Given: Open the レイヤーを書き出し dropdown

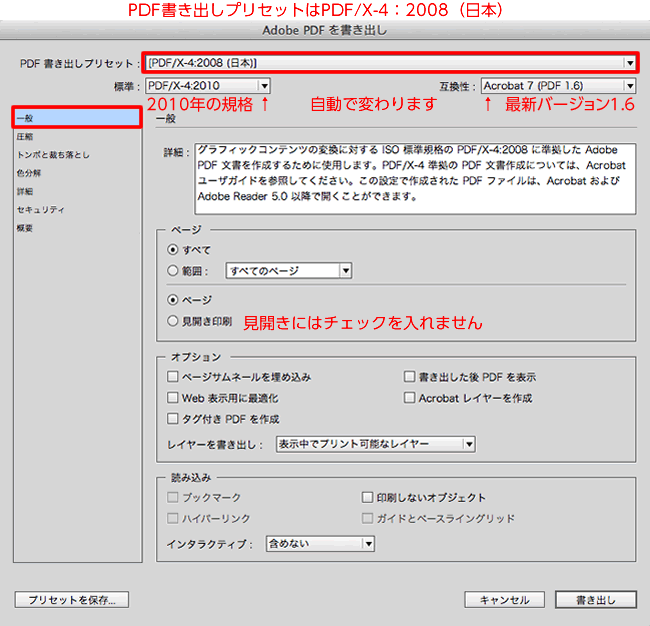Looking at the screenshot, I should click(x=376, y=444).
